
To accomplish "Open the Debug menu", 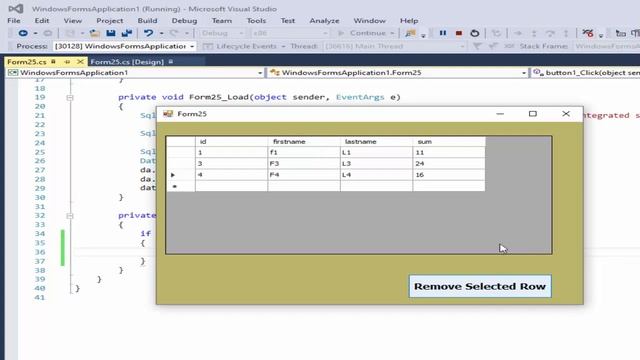I will point(184,20).
